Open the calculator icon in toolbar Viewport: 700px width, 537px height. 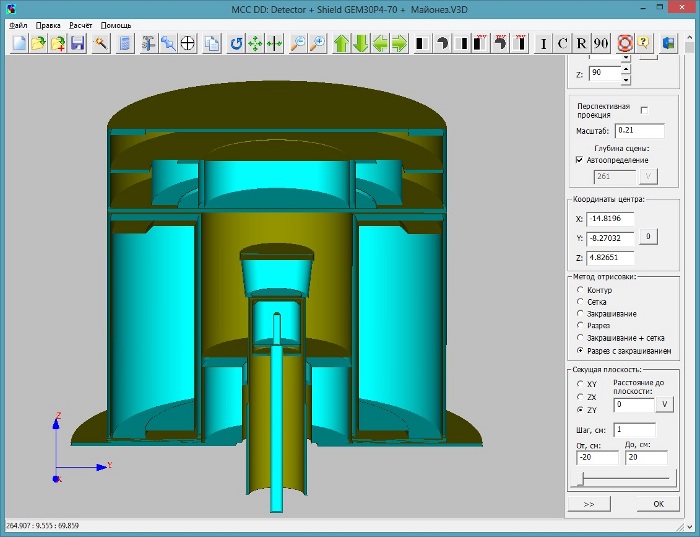click(125, 43)
